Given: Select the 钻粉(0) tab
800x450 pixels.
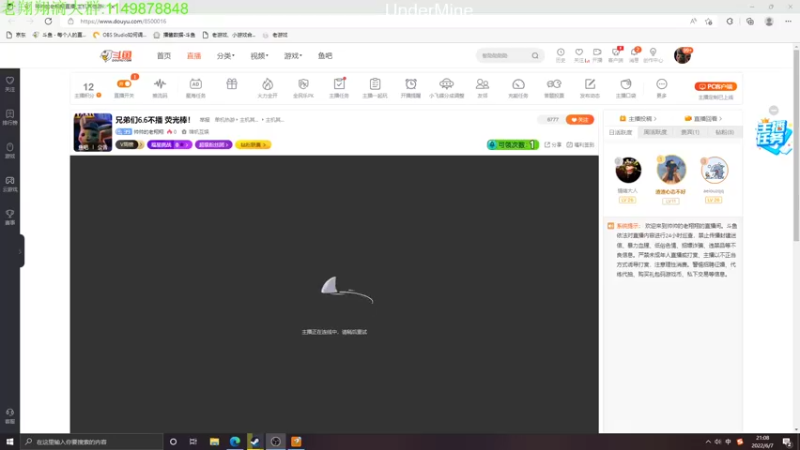Looking at the screenshot, I should (724, 132).
